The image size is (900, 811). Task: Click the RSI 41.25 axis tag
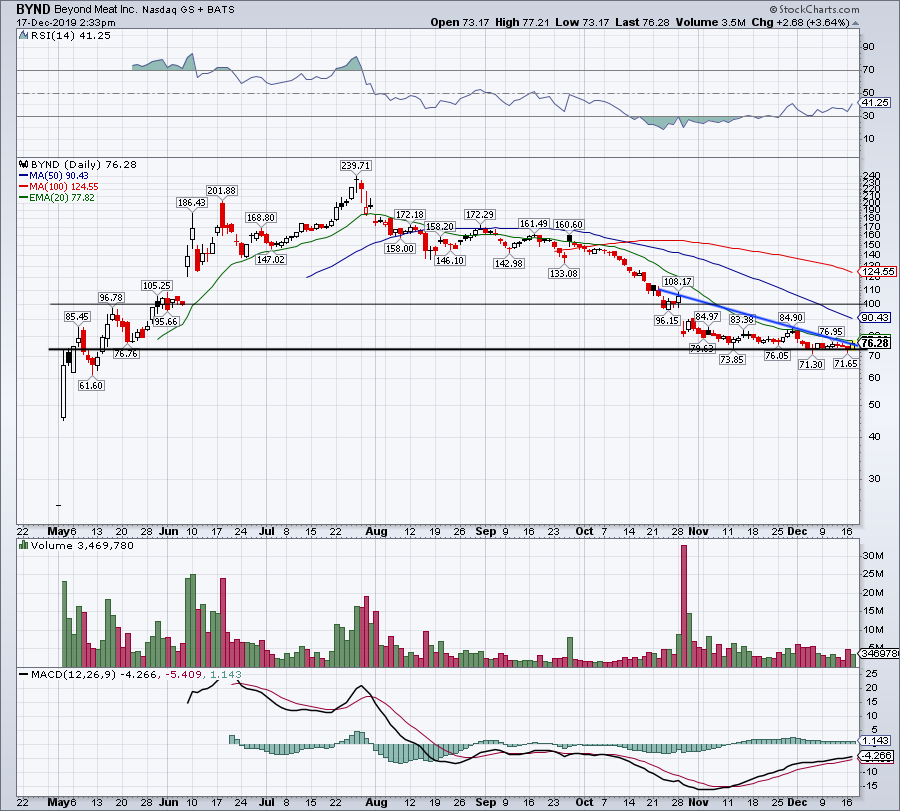coord(875,102)
